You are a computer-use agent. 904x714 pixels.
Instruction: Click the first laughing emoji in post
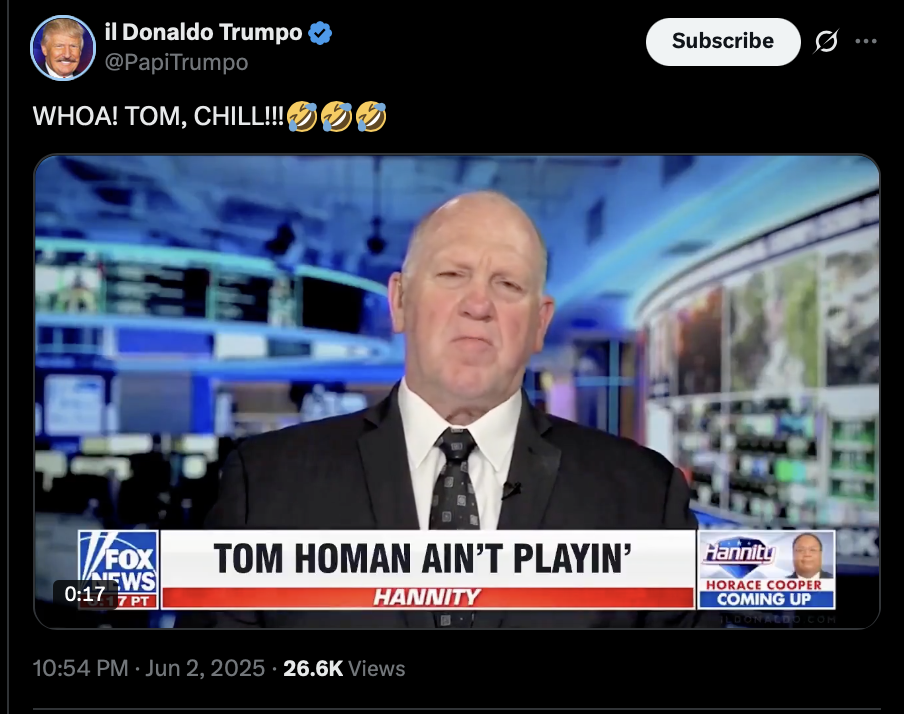[x=302, y=117]
